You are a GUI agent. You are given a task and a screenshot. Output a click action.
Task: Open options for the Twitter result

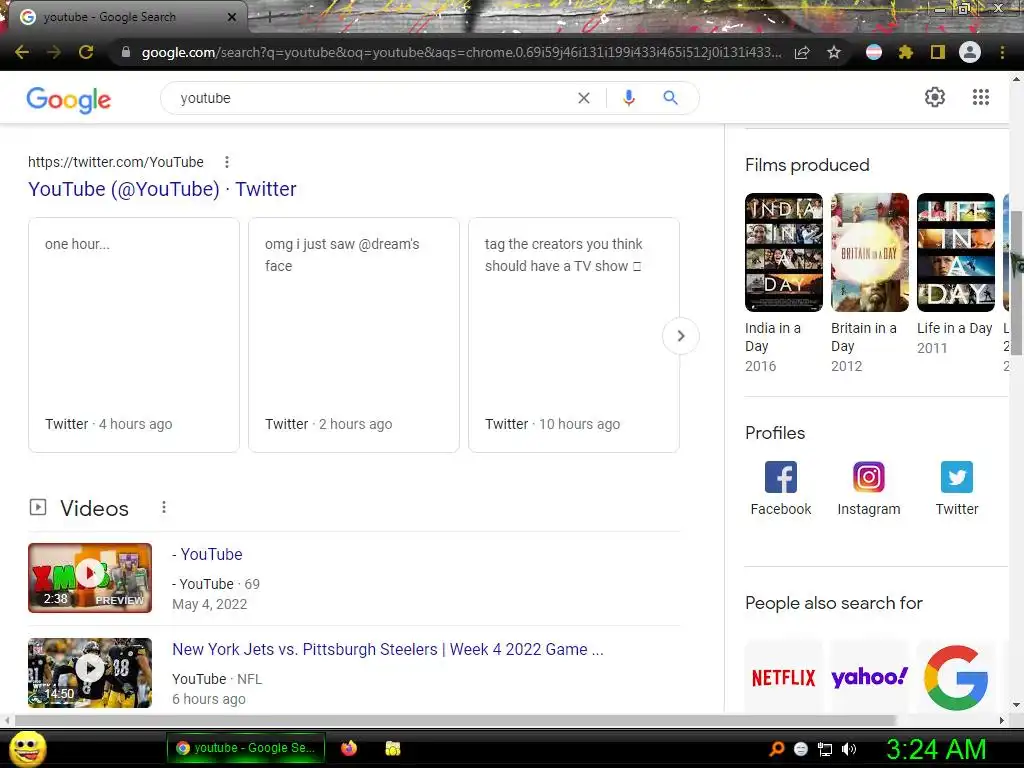pos(227,162)
